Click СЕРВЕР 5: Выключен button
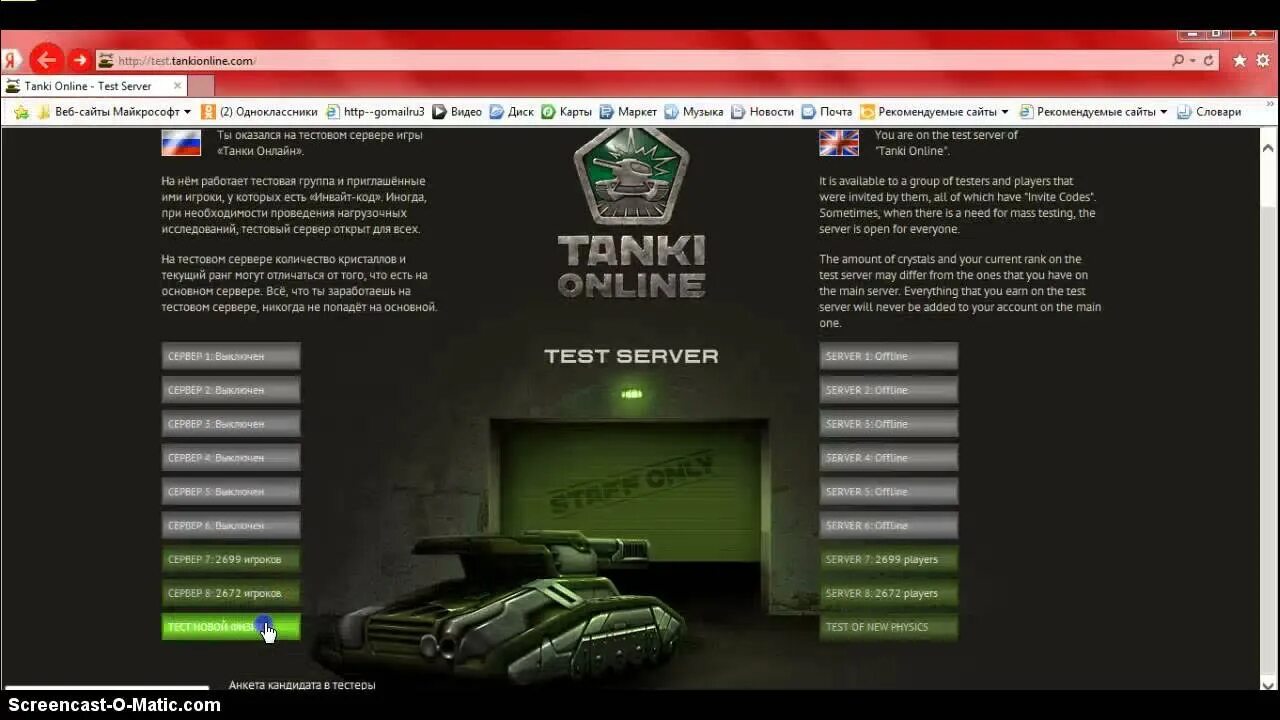The image size is (1280, 720). pyautogui.click(x=231, y=492)
